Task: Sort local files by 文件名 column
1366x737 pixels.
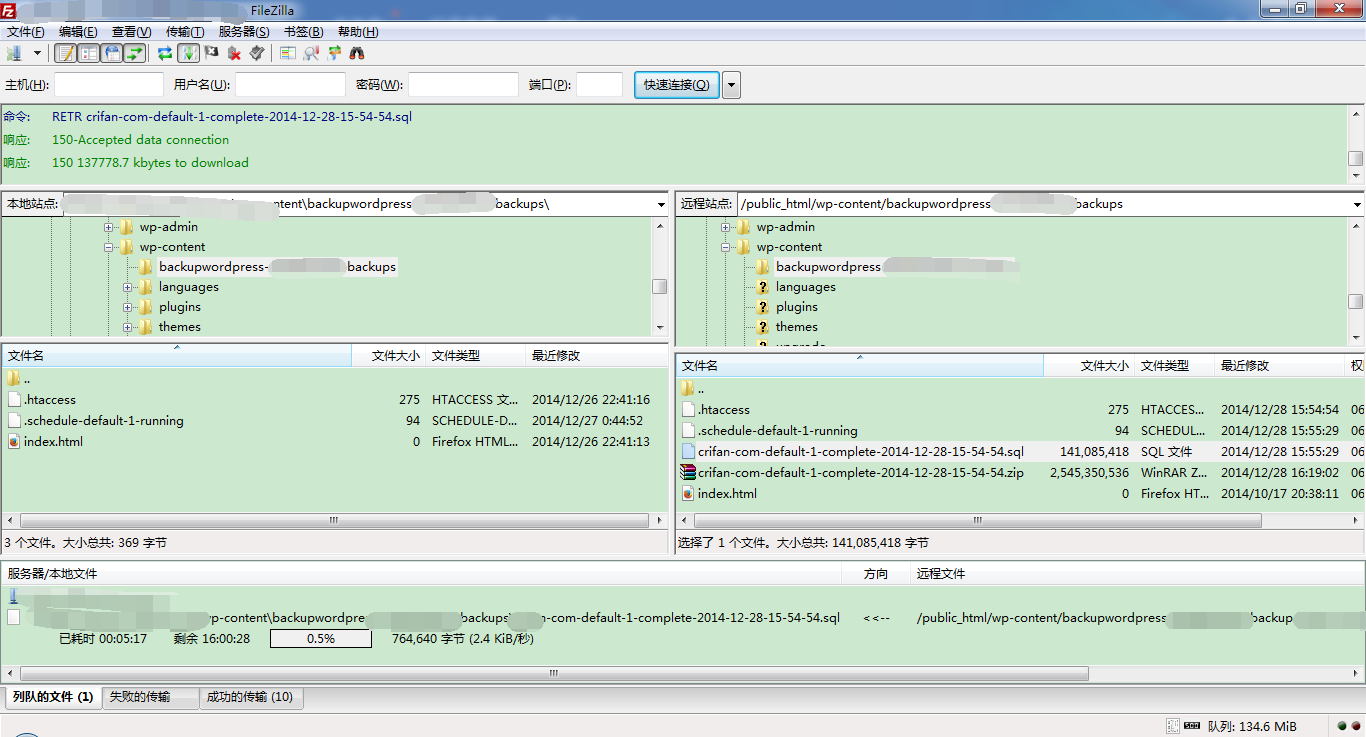Action: pyautogui.click(x=177, y=356)
